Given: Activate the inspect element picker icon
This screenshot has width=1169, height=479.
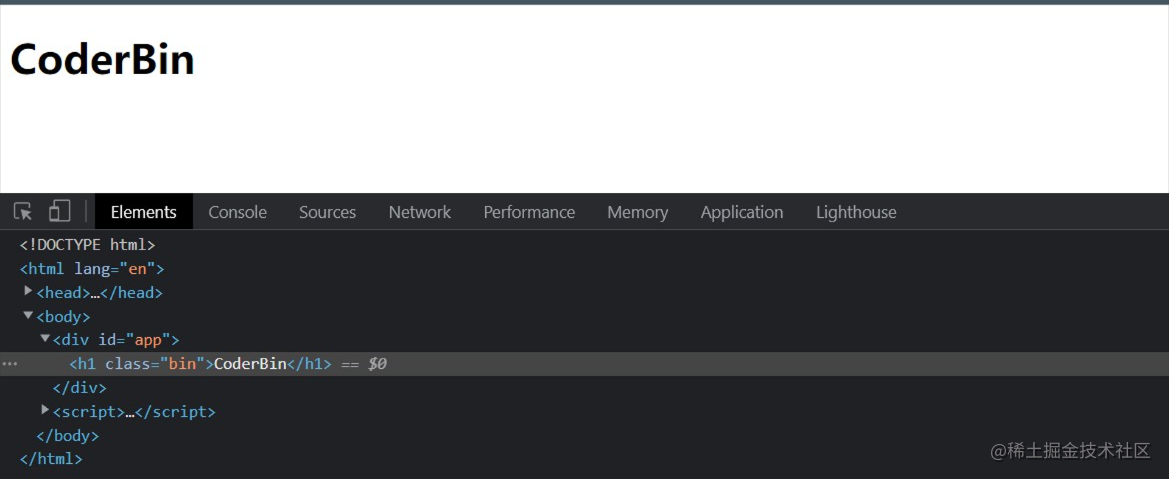Looking at the screenshot, I should [23, 212].
